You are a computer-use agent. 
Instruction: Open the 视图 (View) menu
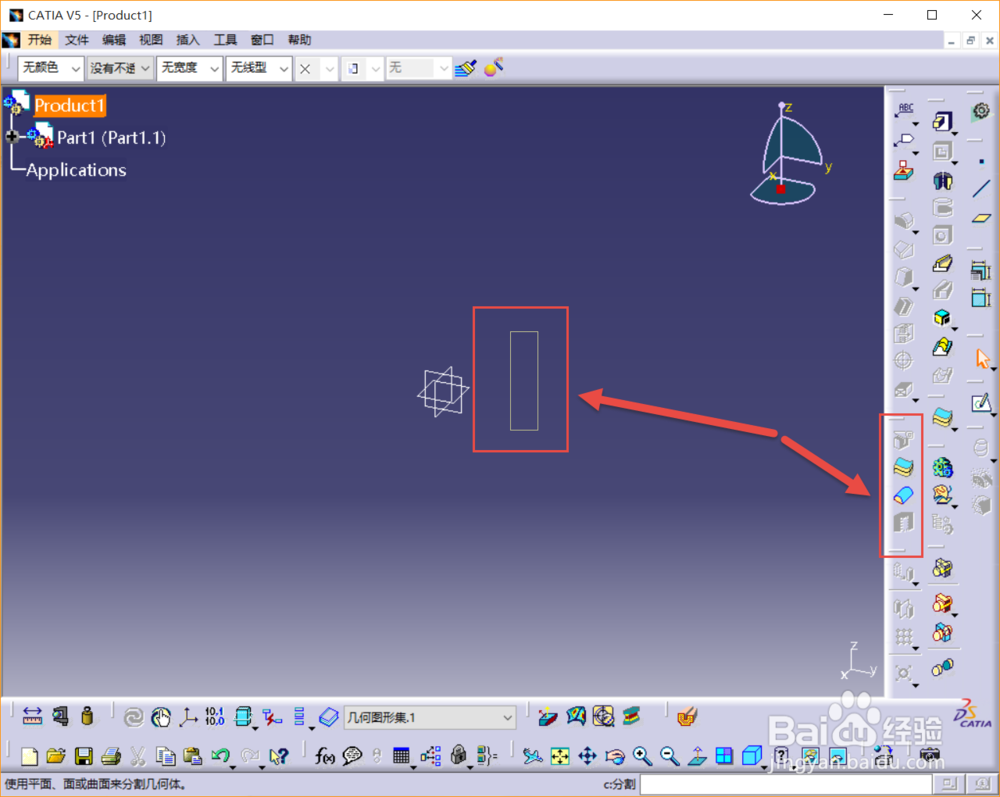(x=151, y=40)
